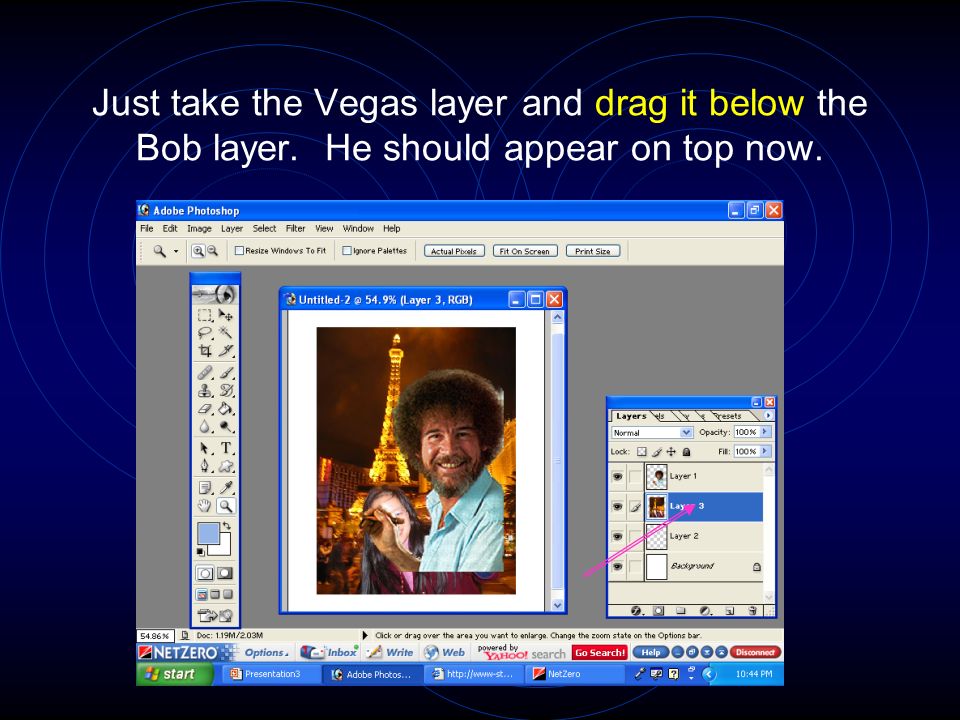Click the Zoom In icon in options bar

[198, 251]
